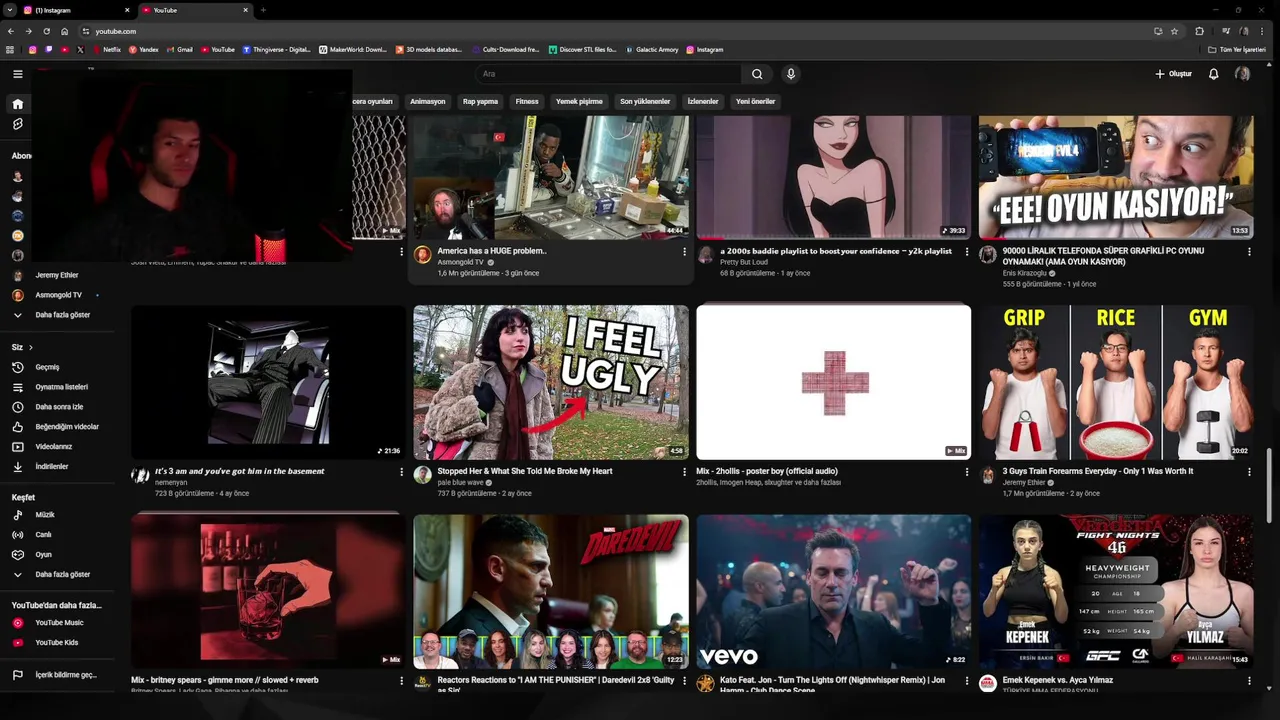Open the Galactic Armory bookmark
This screenshot has width=1280, height=720.
pyautogui.click(x=652, y=49)
